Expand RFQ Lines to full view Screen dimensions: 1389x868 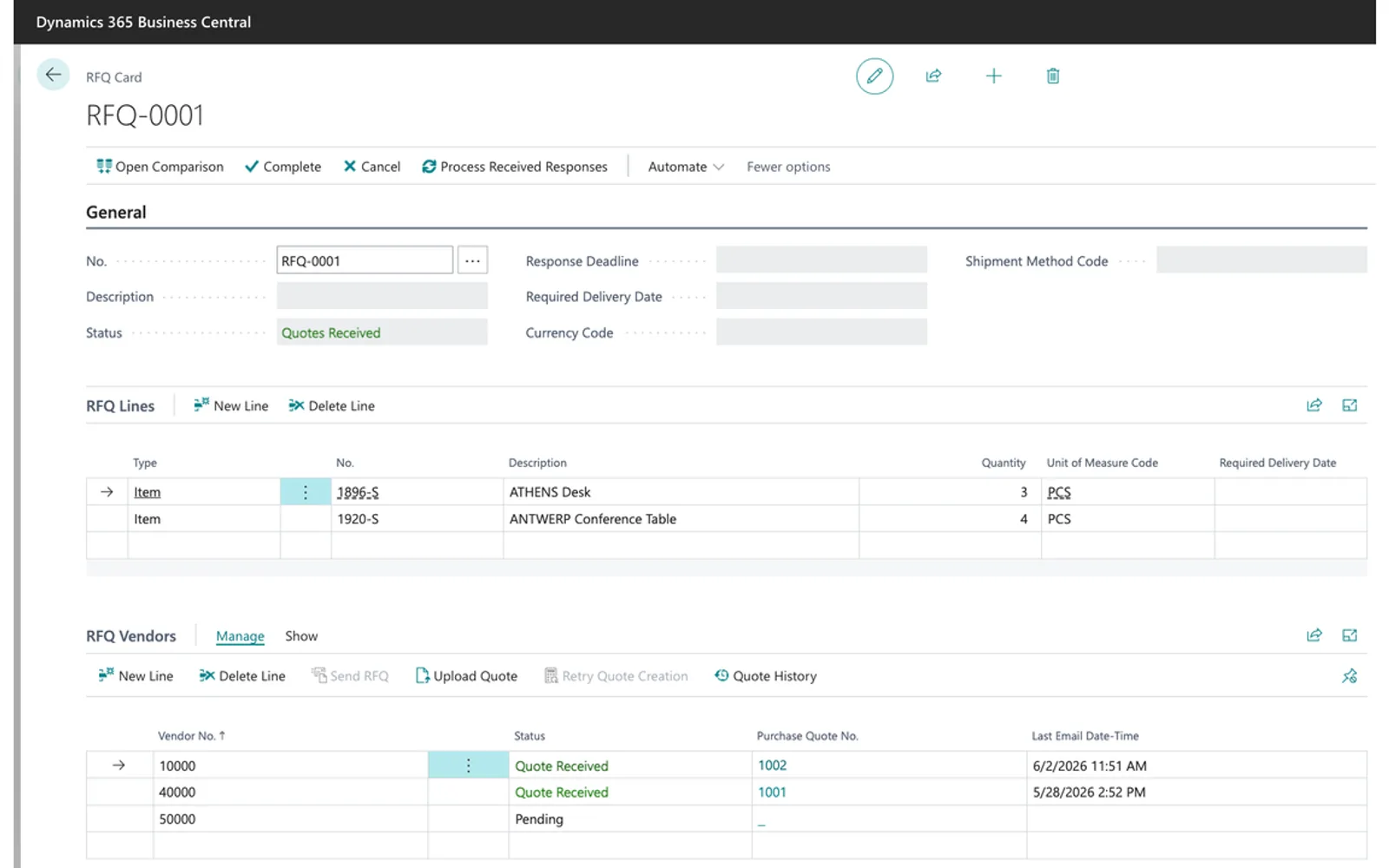(1349, 405)
